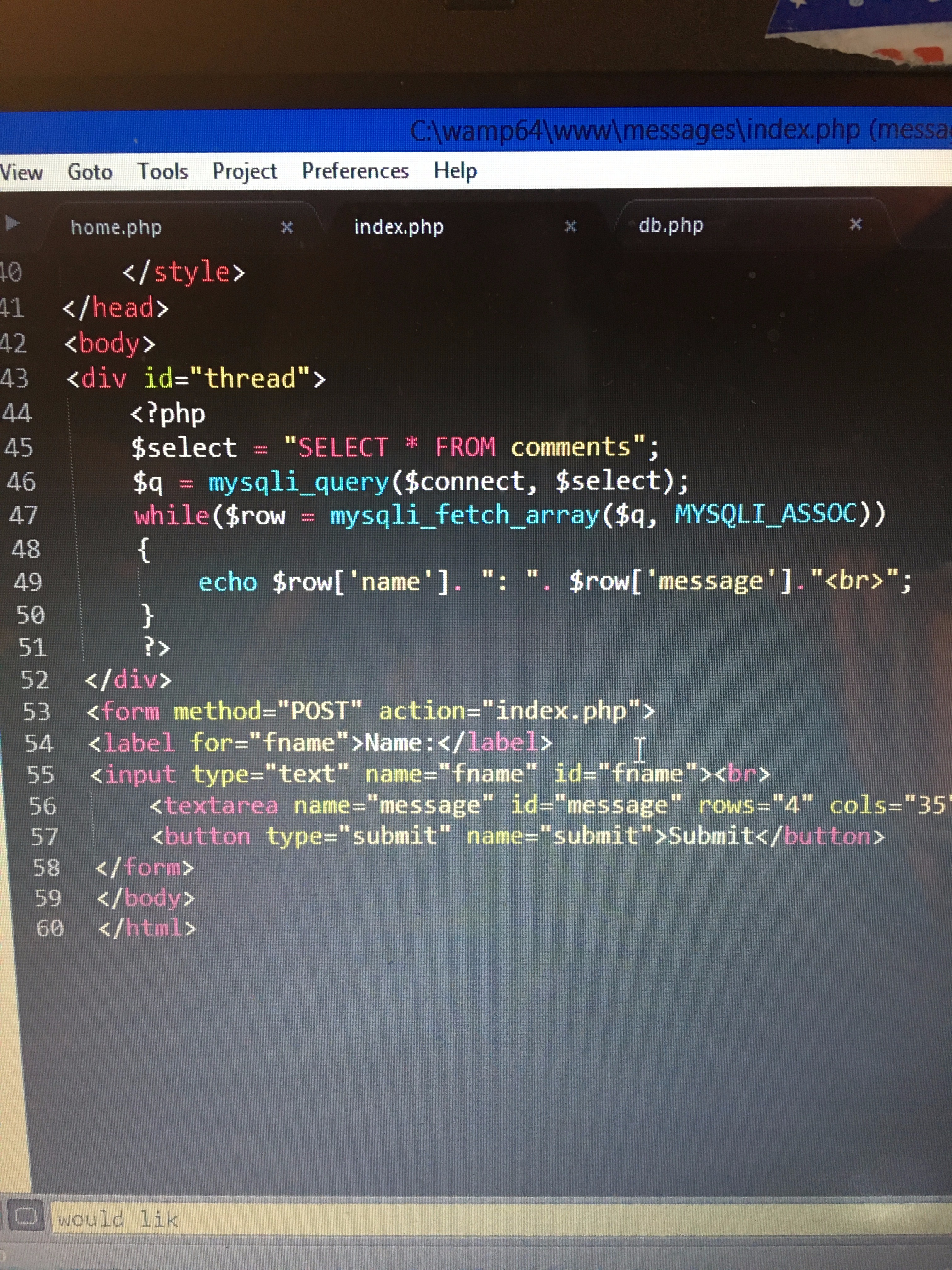Click the </body> closing tag

click(x=146, y=898)
